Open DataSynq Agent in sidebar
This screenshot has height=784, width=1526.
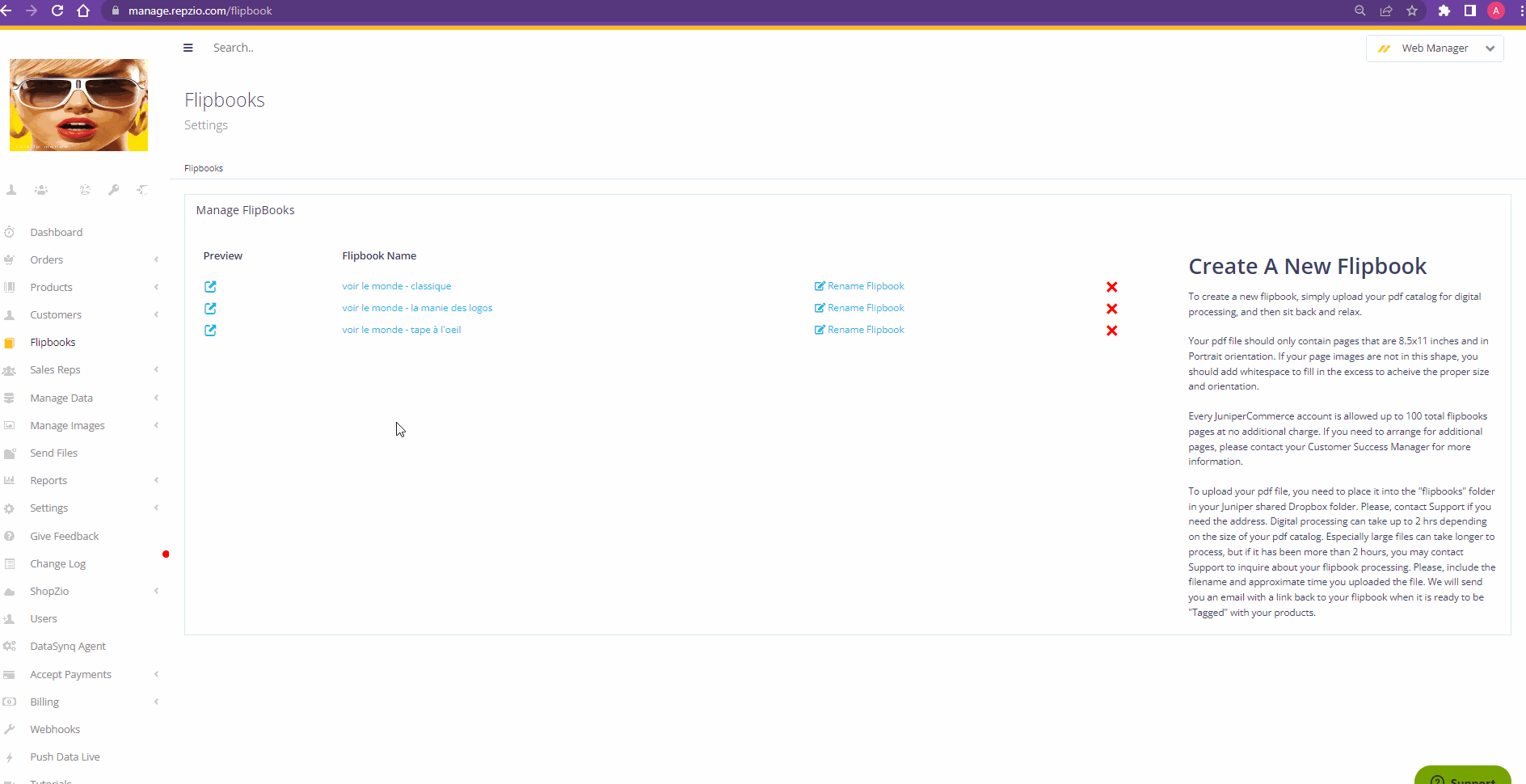click(x=68, y=646)
